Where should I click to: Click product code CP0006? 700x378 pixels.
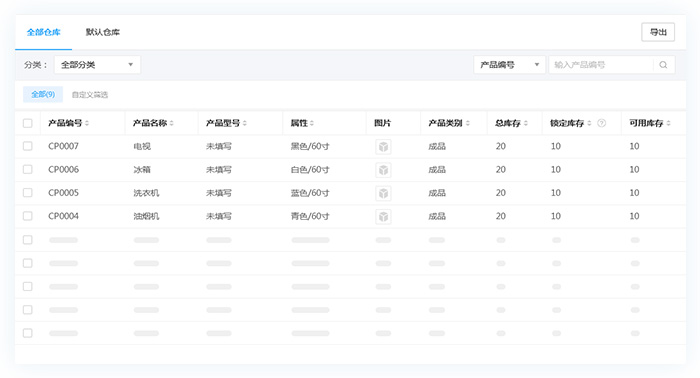coord(63,169)
